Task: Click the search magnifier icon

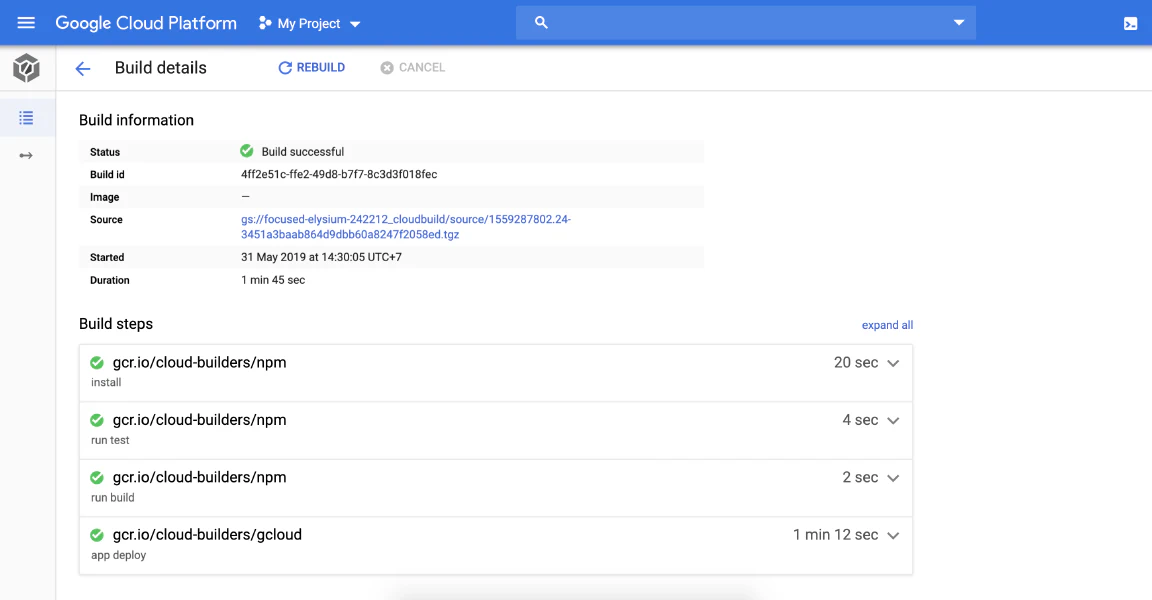Action: (541, 23)
